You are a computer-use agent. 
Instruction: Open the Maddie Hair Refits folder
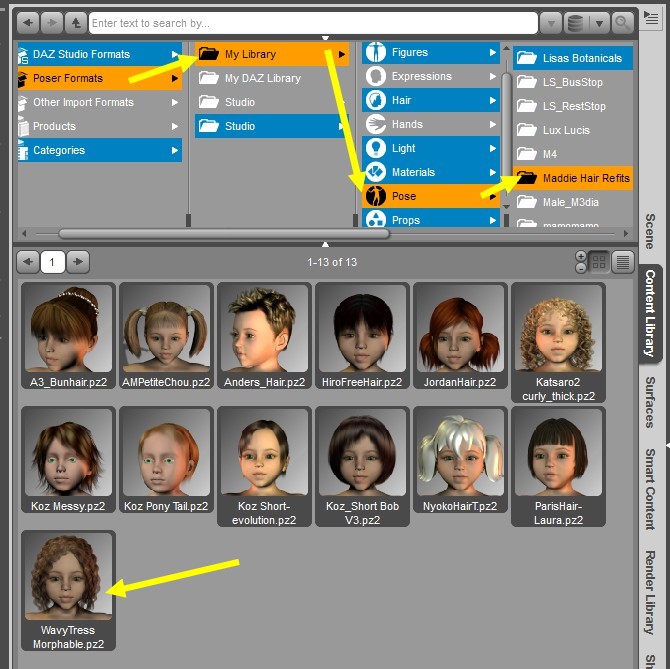(x=573, y=178)
